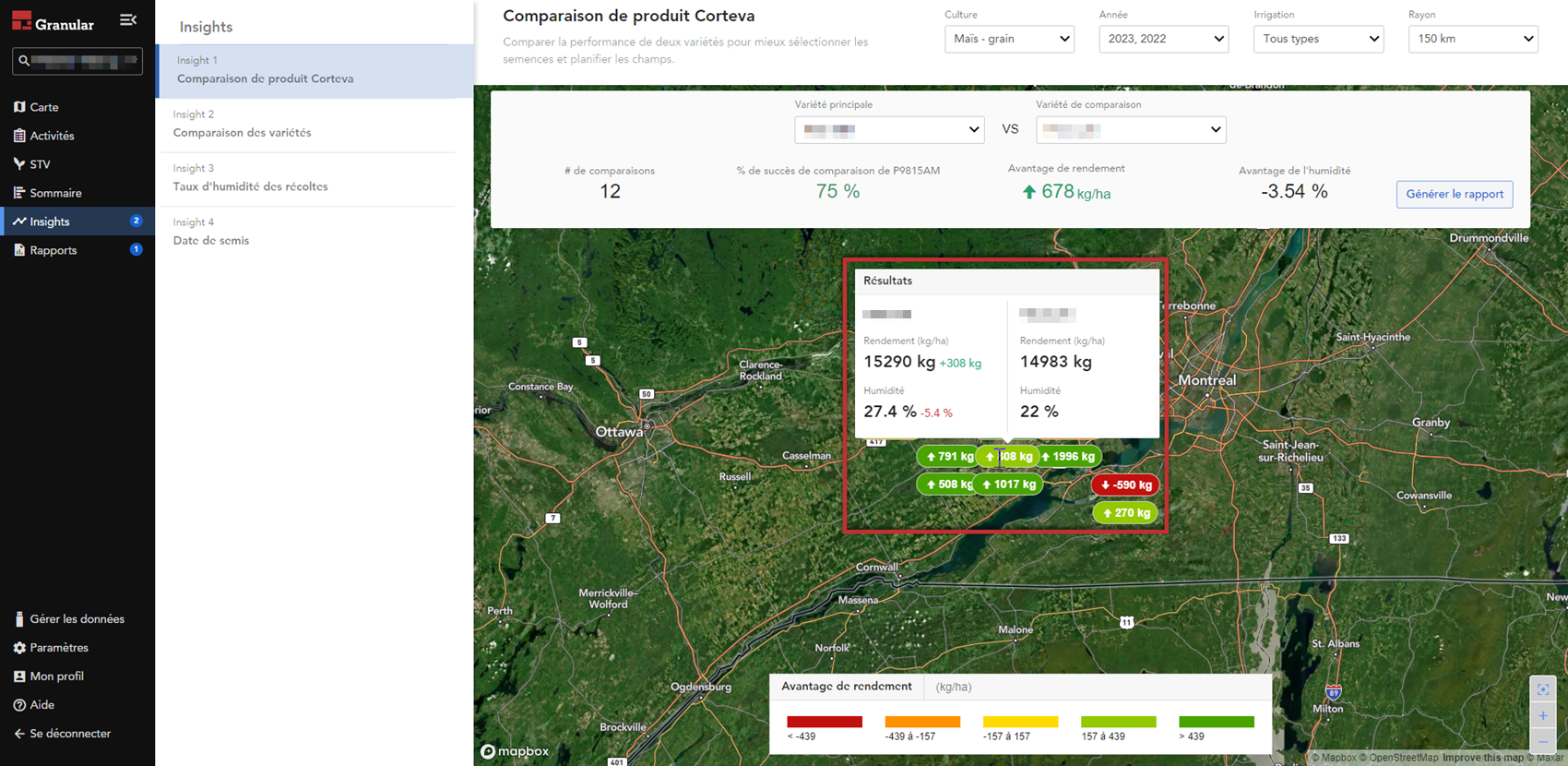Click the 1996 kg map marker
This screenshot has width=1568, height=766.
(1068, 456)
